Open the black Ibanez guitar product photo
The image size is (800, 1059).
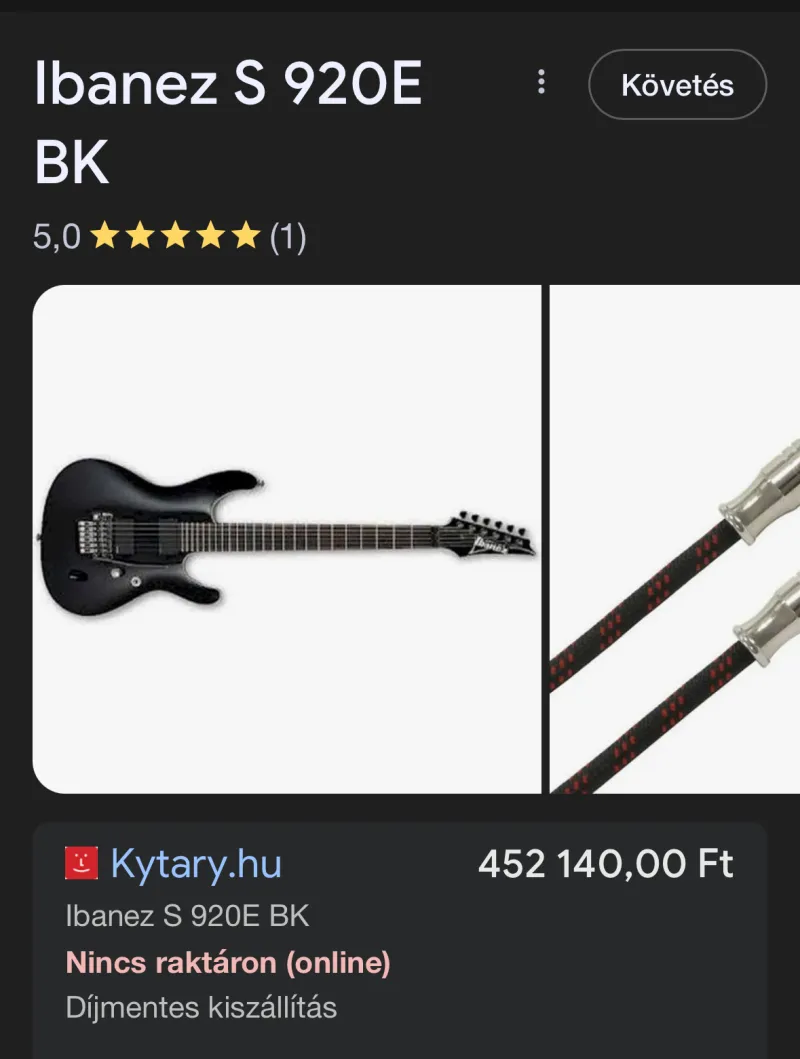(287, 539)
